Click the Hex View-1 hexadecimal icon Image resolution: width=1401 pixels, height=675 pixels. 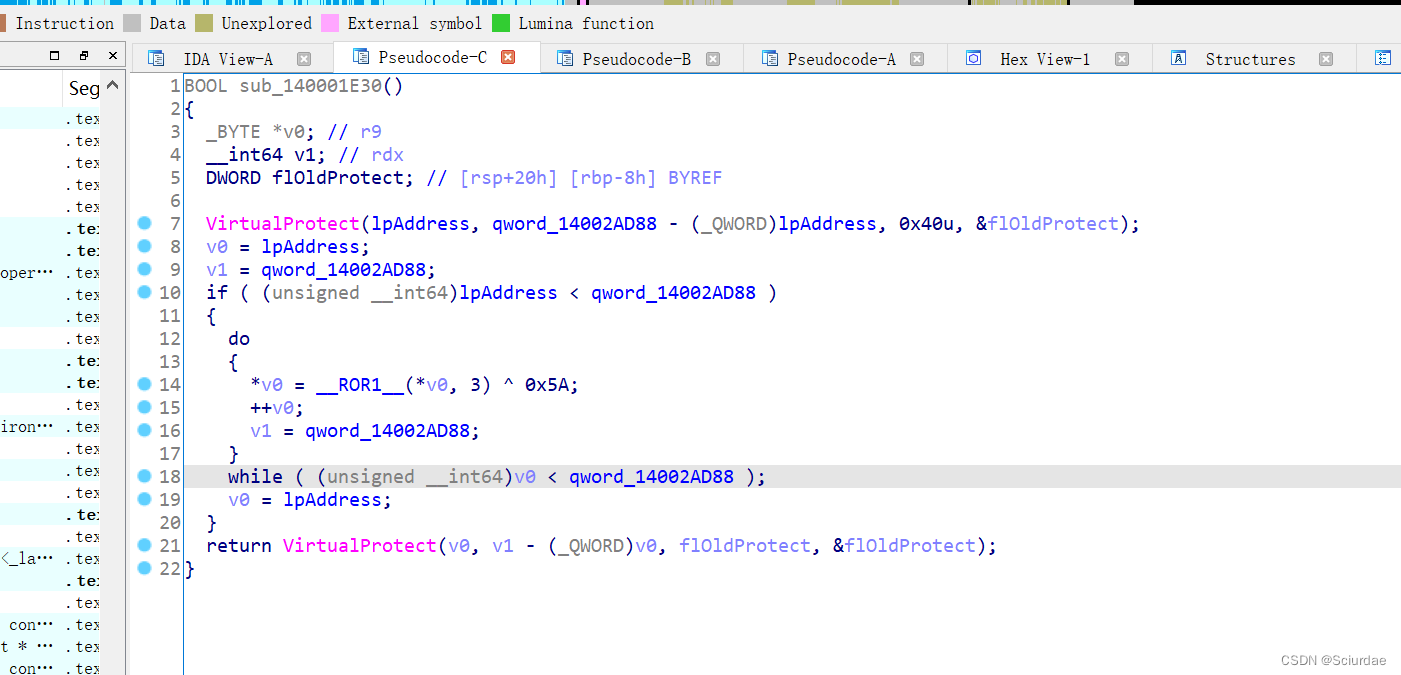973,58
